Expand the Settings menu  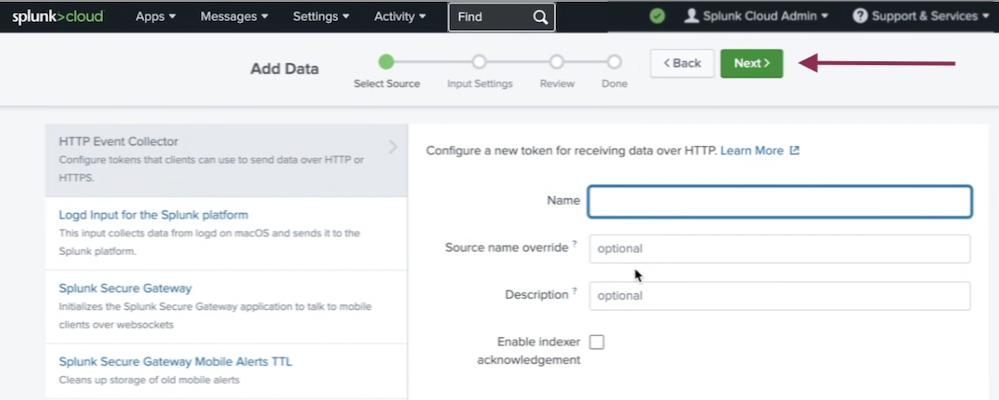(x=321, y=17)
